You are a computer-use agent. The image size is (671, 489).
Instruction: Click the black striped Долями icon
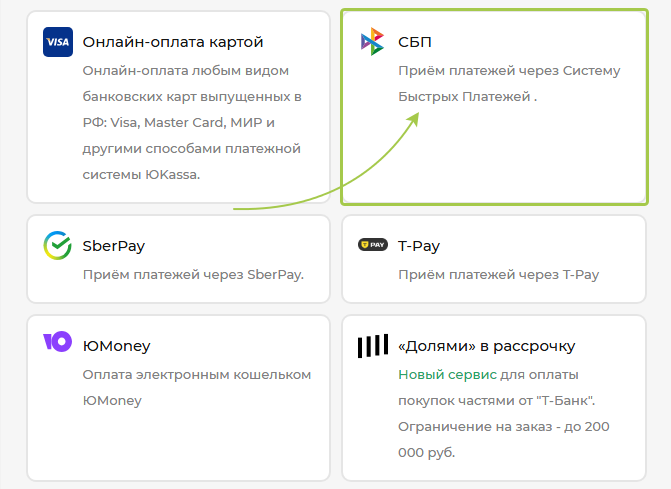tap(372, 346)
